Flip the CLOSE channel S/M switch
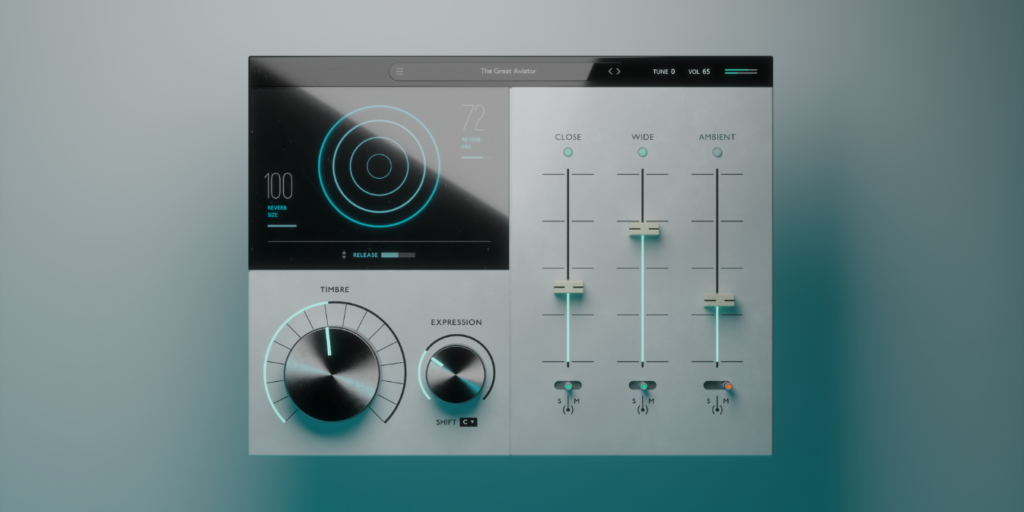 (x=568, y=386)
